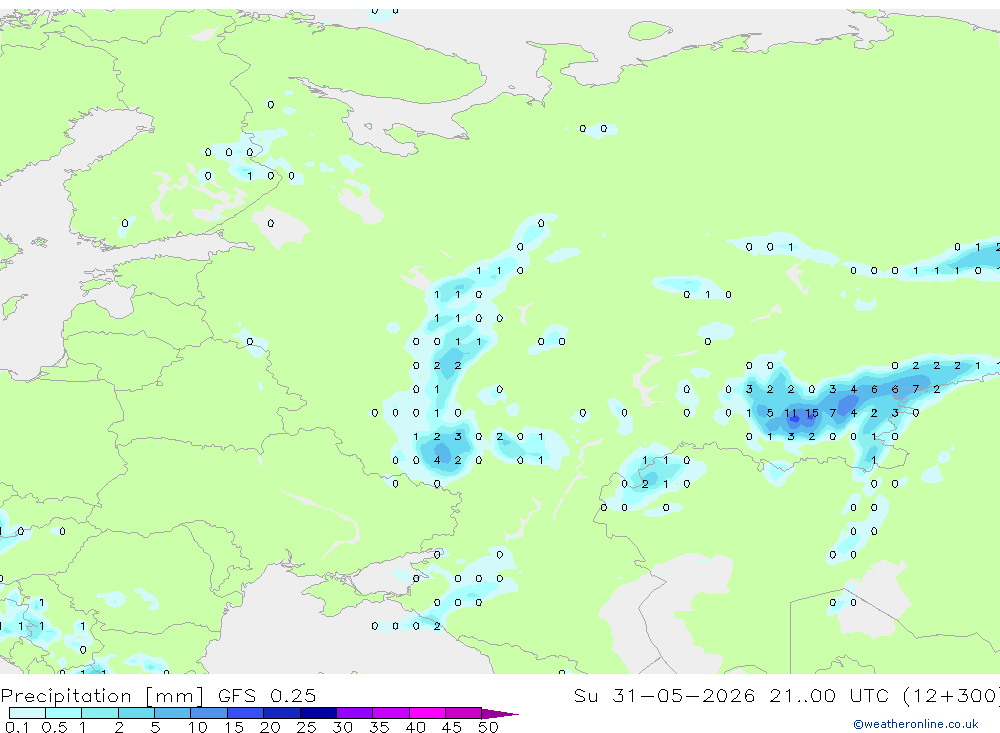Image resolution: width=1000 pixels, height=733 pixels.
Task: Click the '50' legend scale label
Action: 488,727
